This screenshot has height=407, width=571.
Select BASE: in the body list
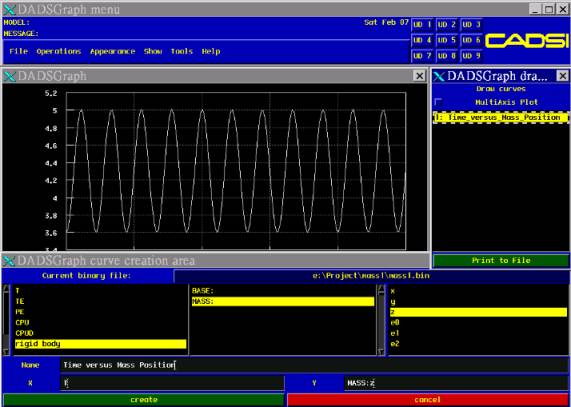click(283, 291)
